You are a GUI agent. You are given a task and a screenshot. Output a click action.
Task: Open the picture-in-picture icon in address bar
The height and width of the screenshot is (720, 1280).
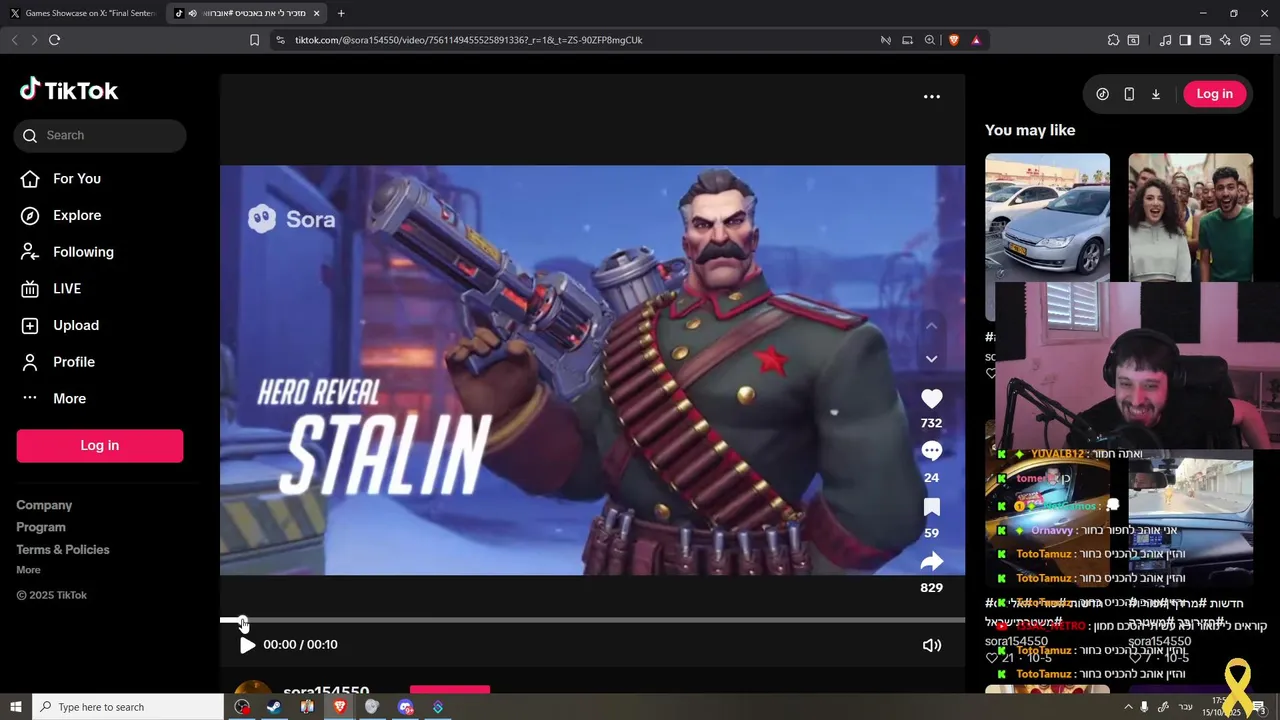[x=907, y=40]
